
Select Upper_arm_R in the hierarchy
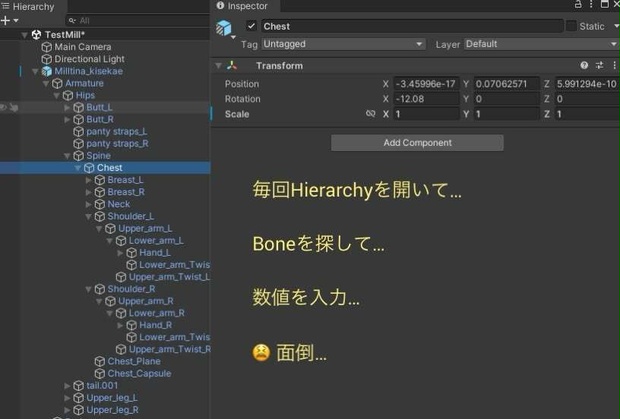coord(146,301)
